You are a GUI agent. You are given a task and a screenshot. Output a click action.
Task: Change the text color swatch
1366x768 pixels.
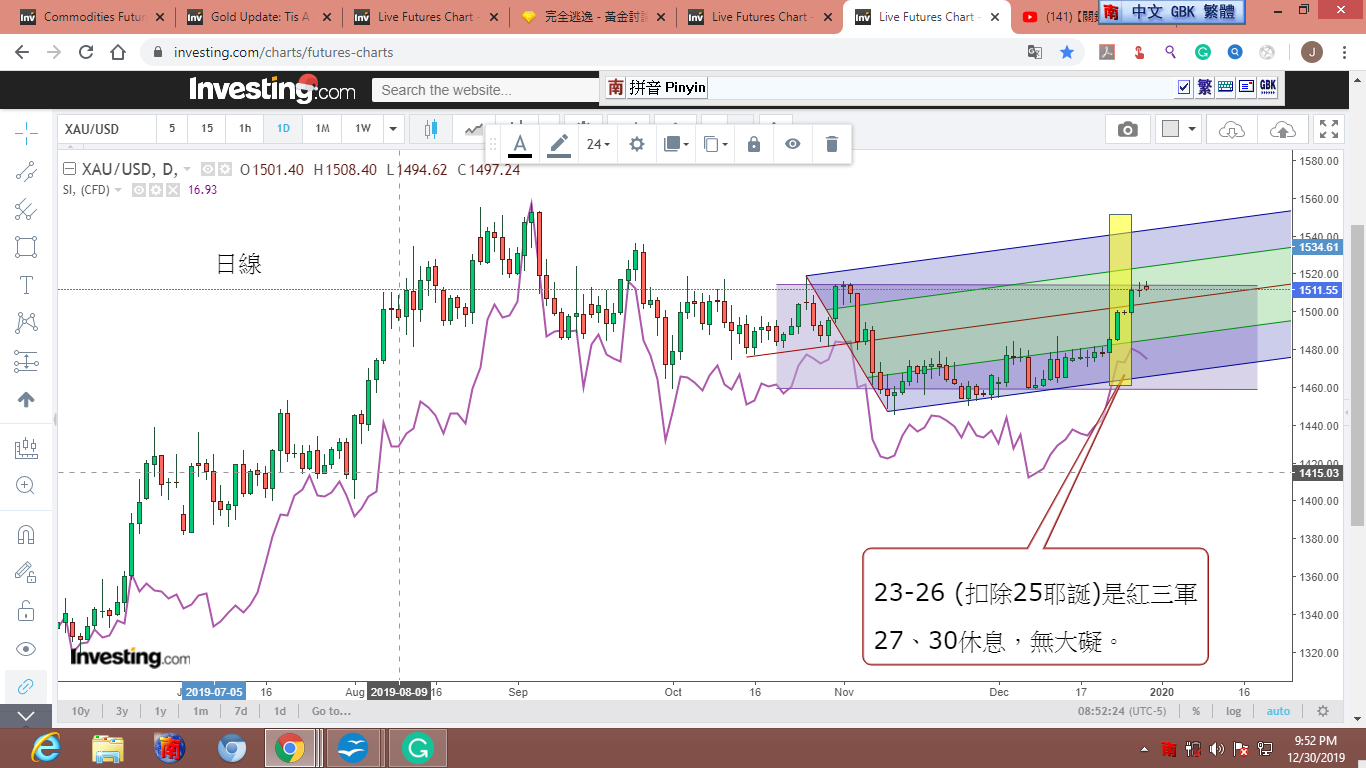[x=520, y=144]
